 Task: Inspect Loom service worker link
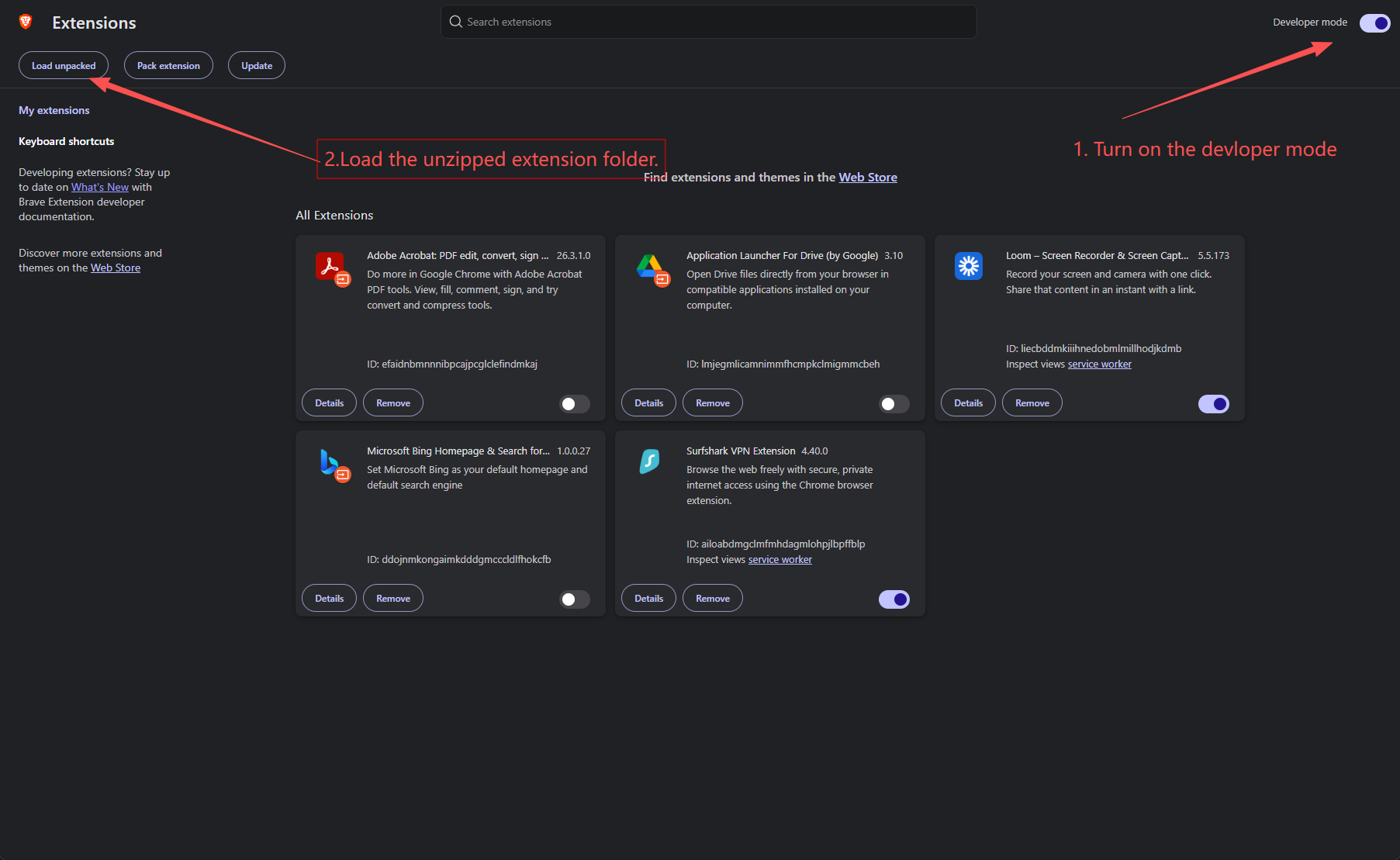1100,364
